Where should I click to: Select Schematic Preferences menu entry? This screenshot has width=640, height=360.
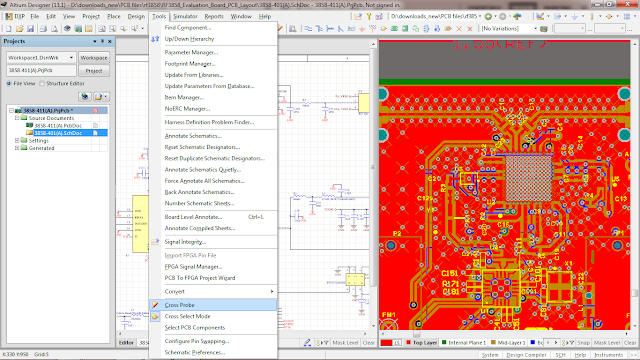(x=213, y=352)
